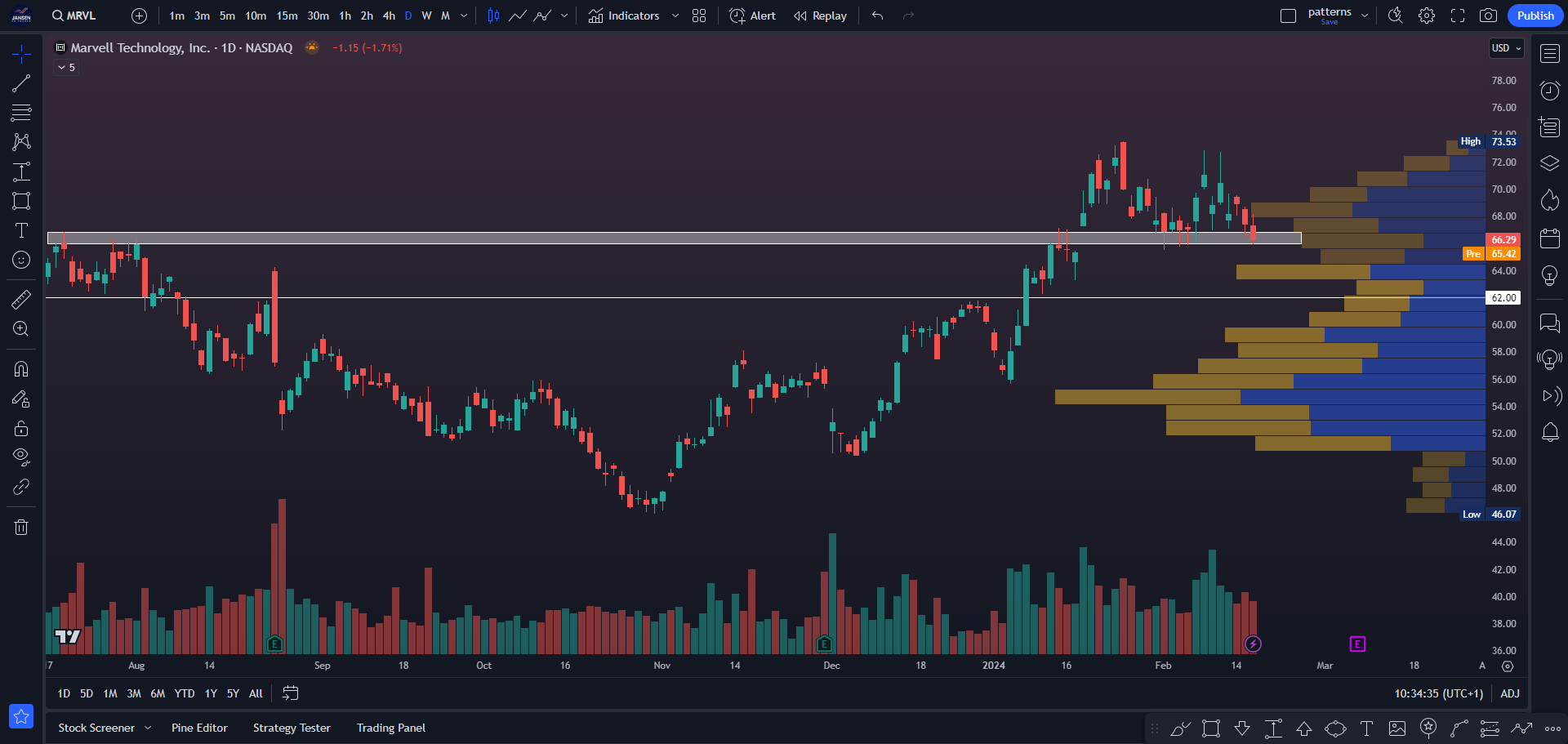Screen dimensions: 1568x744
Task: Hide all drawings with eye icon
Action: pos(21,457)
